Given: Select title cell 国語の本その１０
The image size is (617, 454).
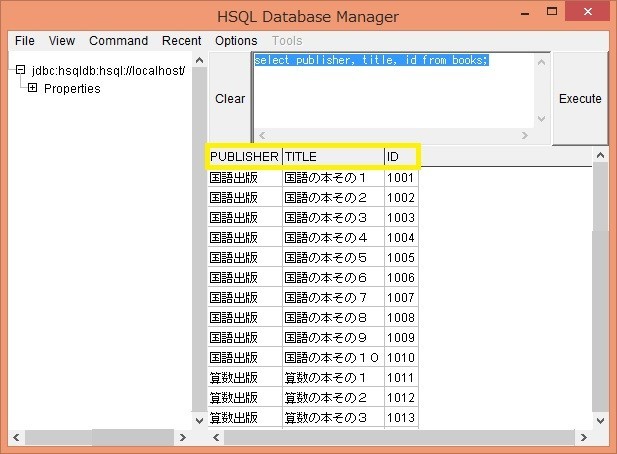Looking at the screenshot, I should [x=333, y=357].
